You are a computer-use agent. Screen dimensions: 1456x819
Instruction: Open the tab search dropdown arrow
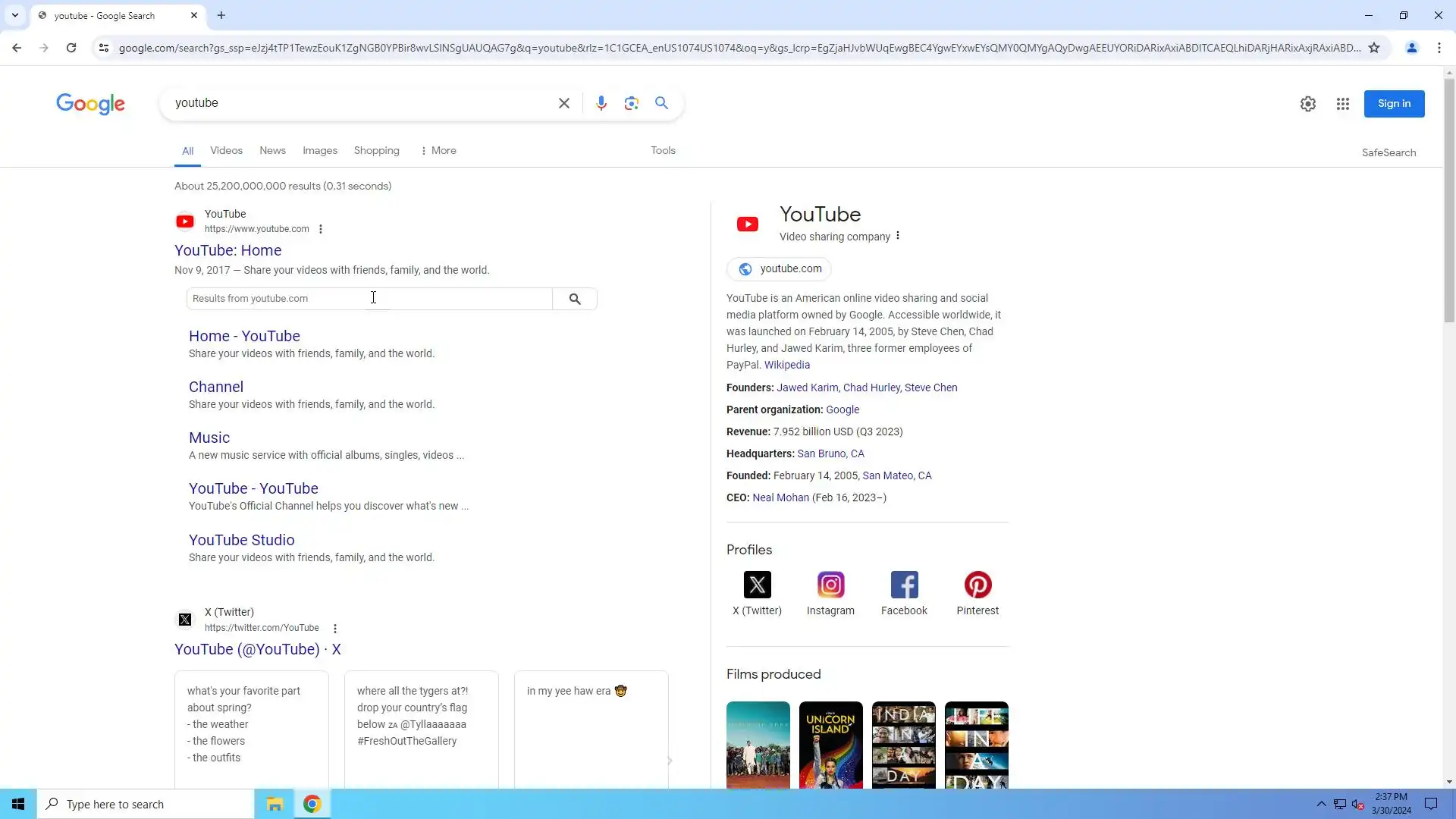tap(14, 15)
